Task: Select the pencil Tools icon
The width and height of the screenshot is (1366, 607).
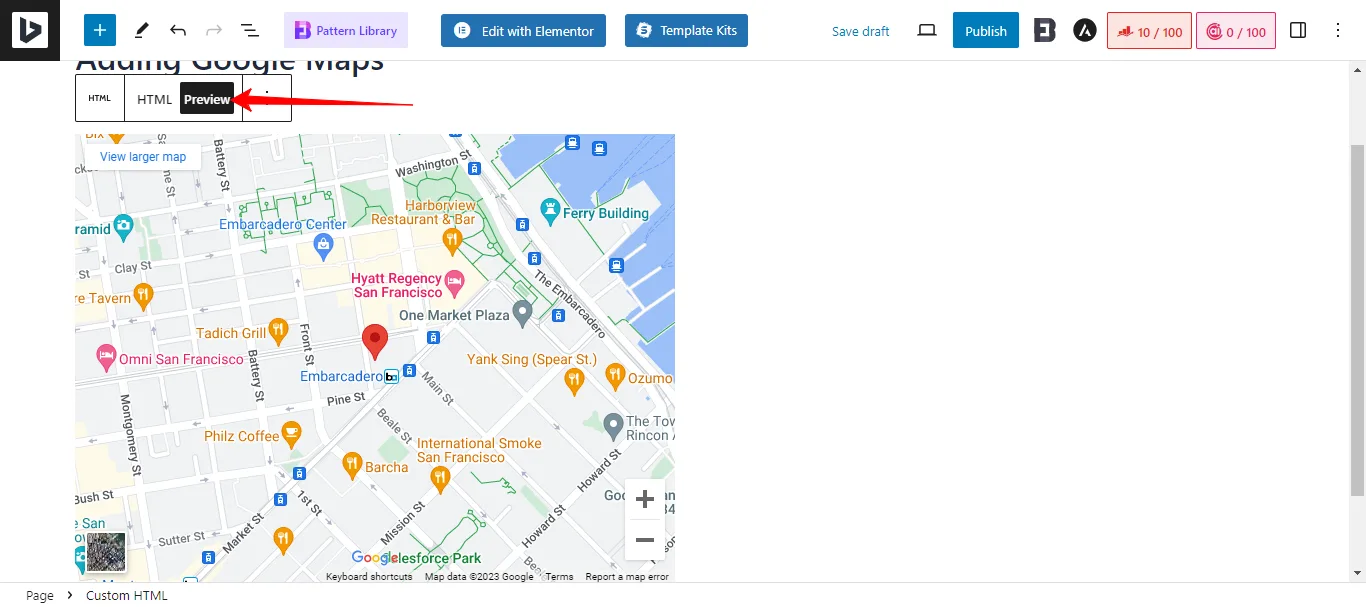Action: click(x=141, y=31)
